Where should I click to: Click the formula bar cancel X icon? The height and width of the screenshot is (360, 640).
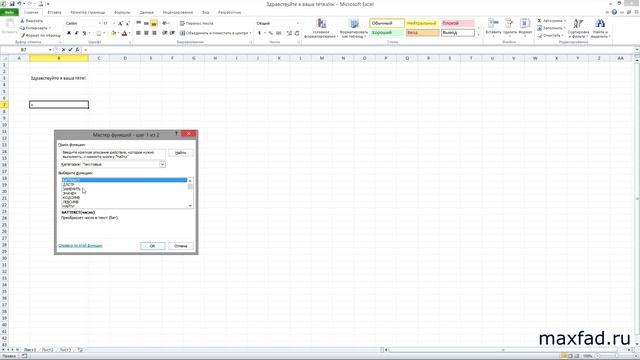[x=63, y=50]
